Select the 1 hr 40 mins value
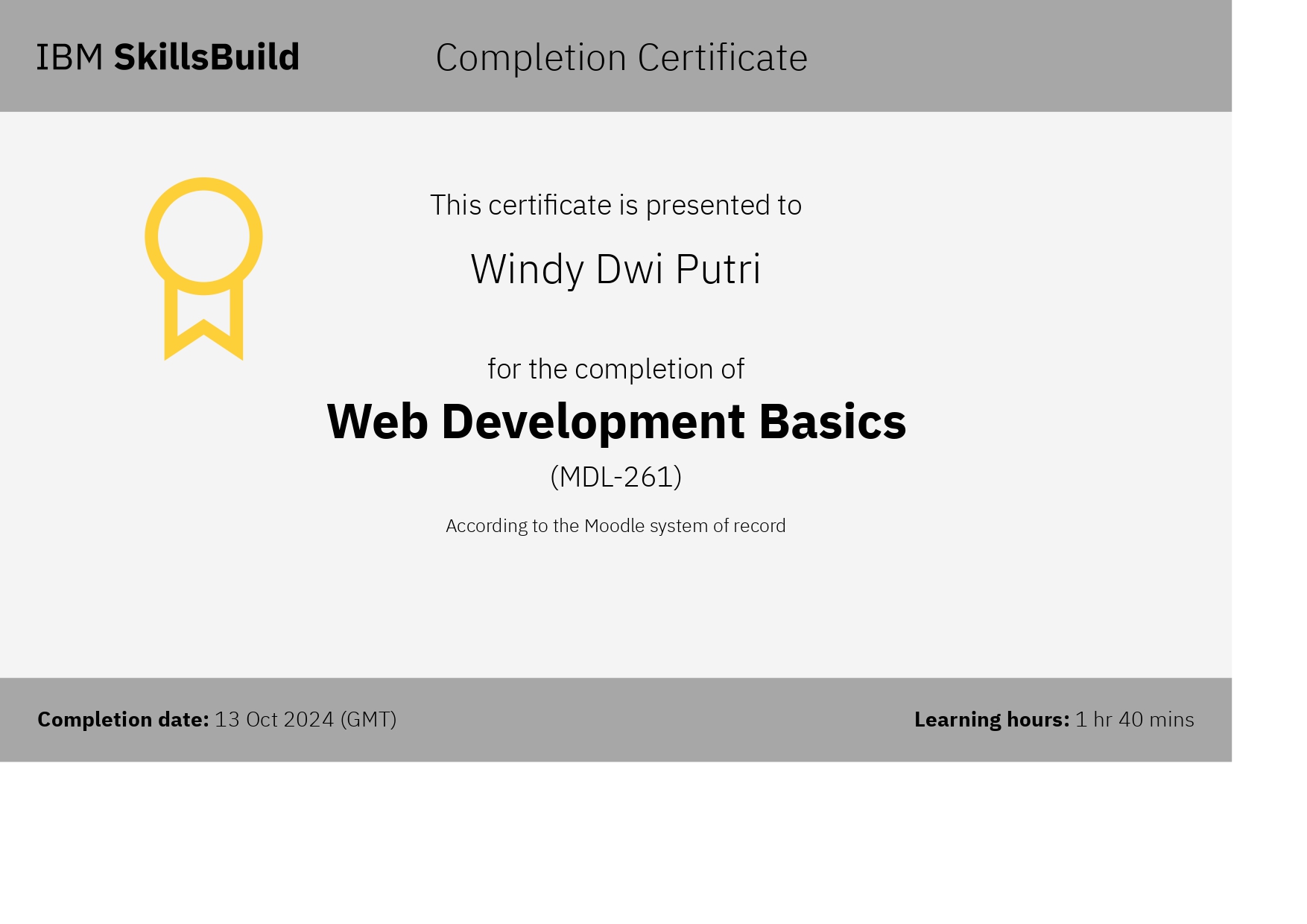 click(1134, 720)
